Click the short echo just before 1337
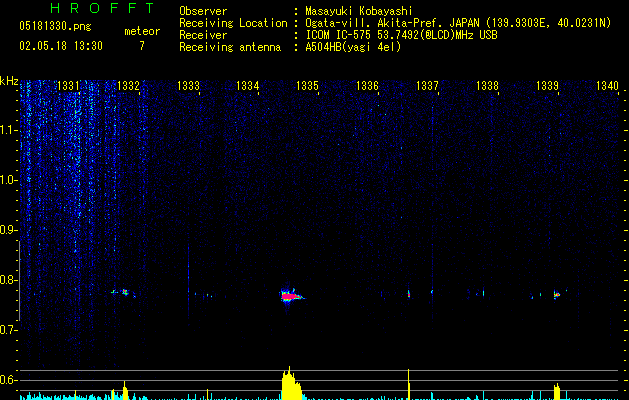 pos(409,294)
